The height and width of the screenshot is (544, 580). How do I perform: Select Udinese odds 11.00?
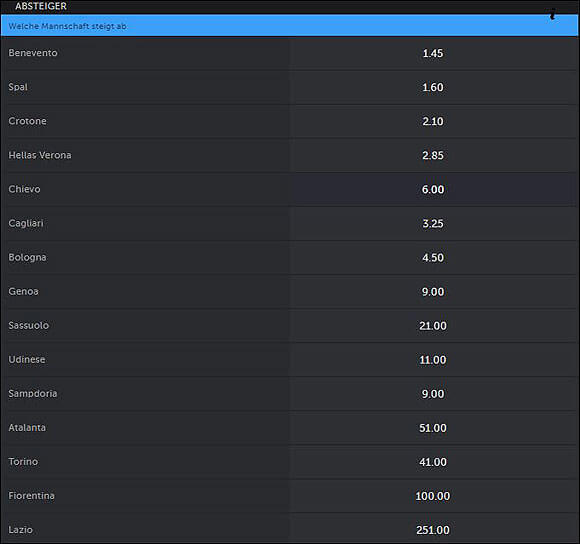433,359
